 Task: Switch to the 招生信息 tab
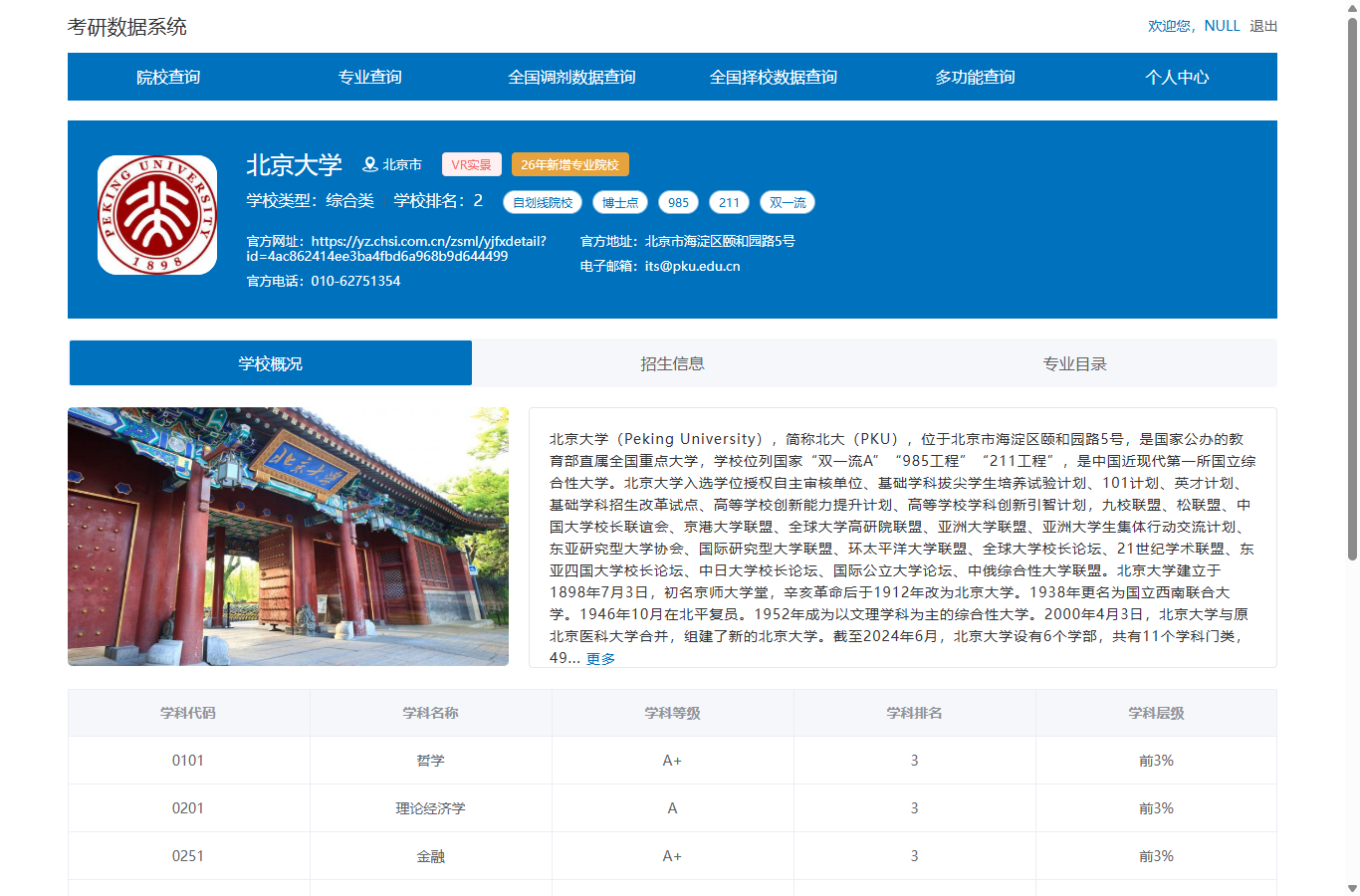[673, 363]
